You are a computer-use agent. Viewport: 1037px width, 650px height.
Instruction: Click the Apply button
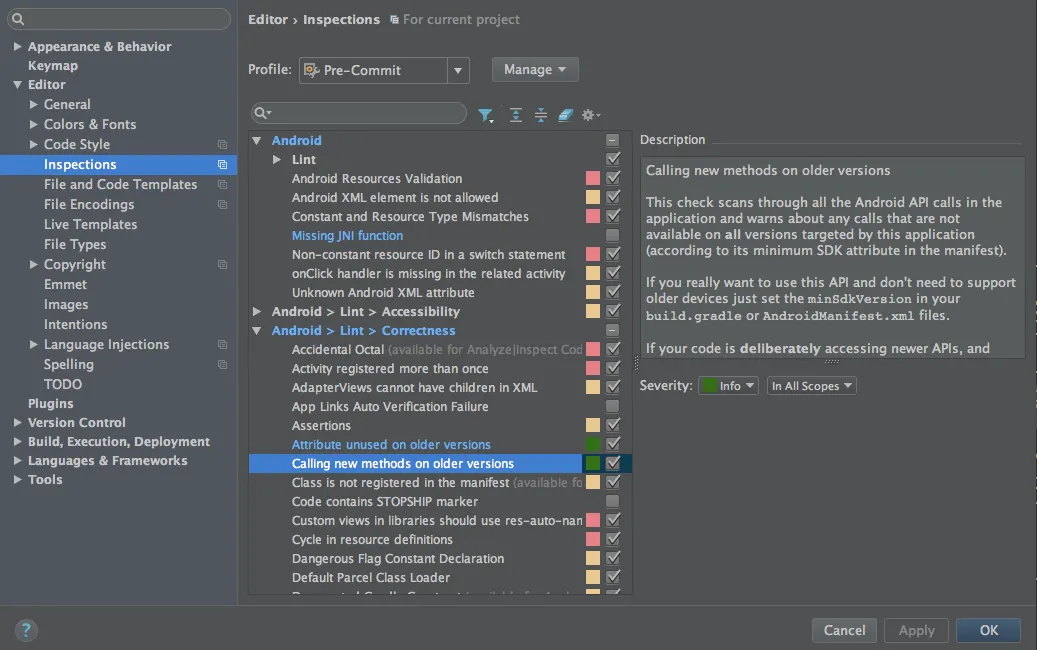pos(916,630)
